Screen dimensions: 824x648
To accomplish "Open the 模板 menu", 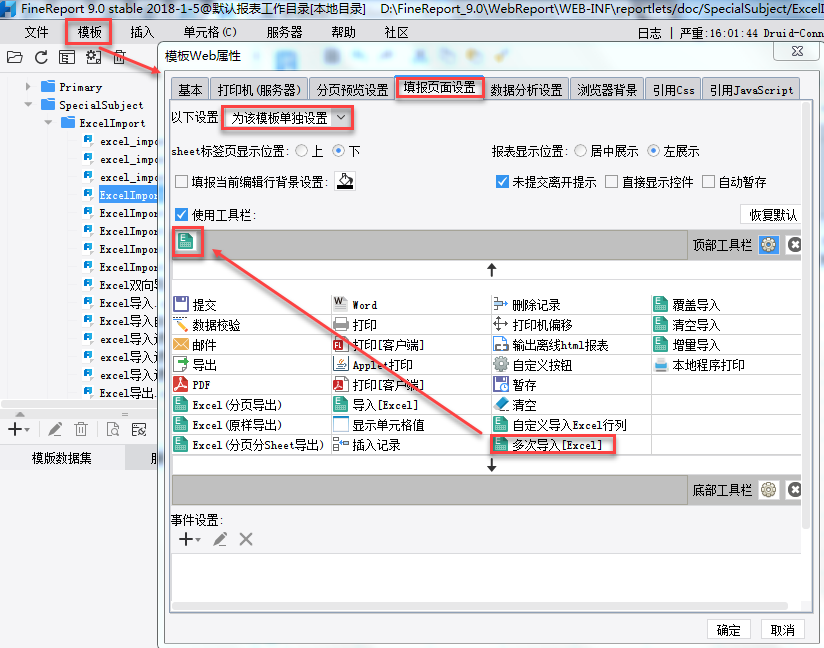I will [87, 31].
